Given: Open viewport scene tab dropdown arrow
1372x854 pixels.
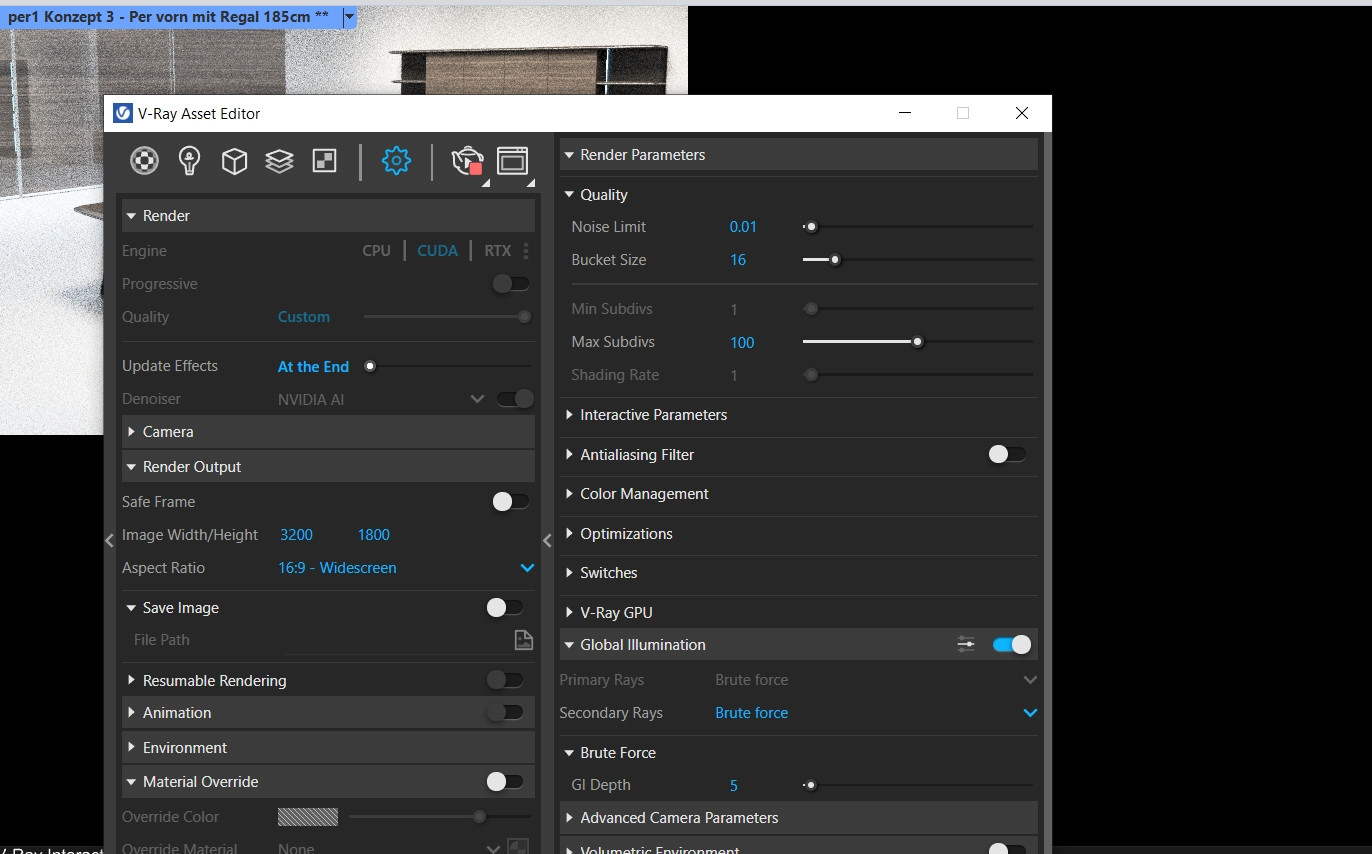Looking at the screenshot, I should [349, 18].
